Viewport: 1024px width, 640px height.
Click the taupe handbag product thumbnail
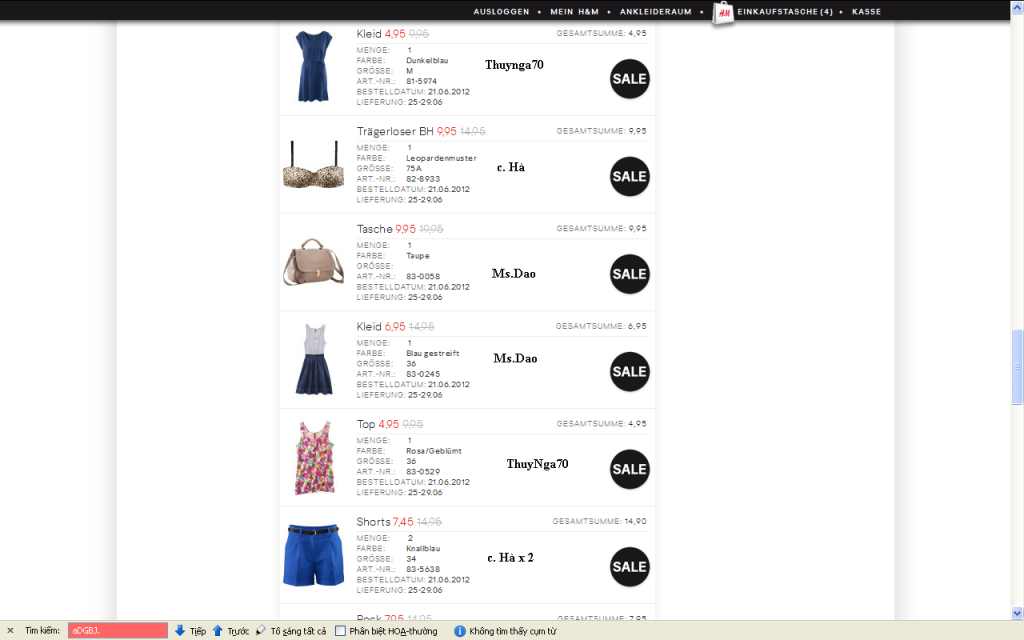[x=313, y=262]
